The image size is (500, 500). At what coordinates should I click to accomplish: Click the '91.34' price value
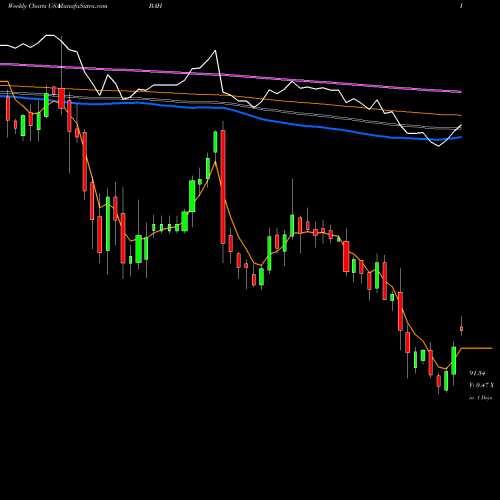pos(477,373)
